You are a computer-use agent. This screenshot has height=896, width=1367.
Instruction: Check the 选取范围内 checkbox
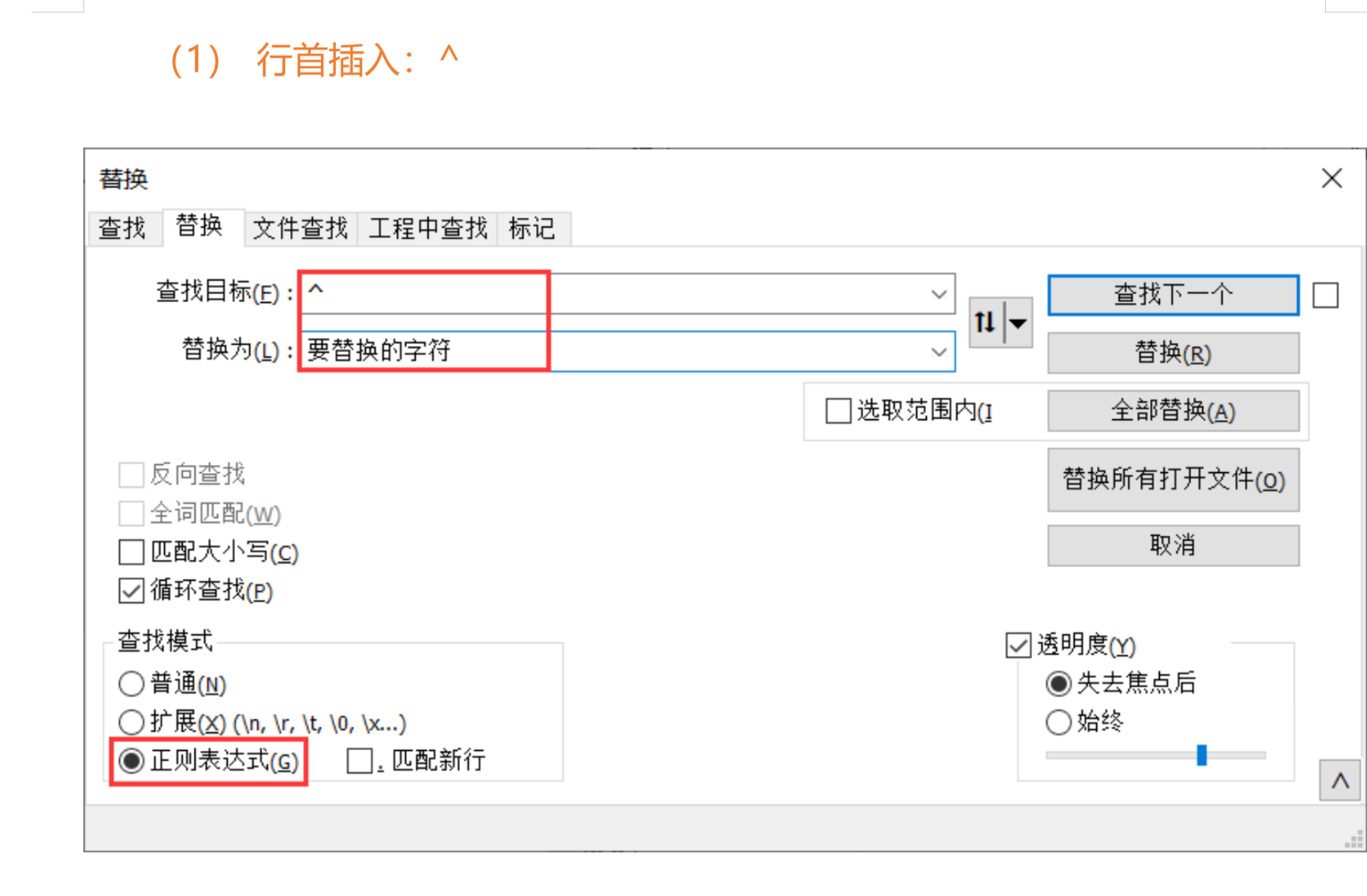point(837,409)
